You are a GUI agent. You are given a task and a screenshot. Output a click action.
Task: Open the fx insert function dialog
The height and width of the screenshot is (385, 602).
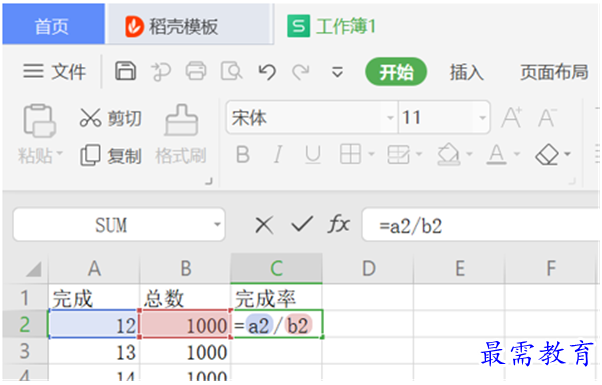point(339,224)
